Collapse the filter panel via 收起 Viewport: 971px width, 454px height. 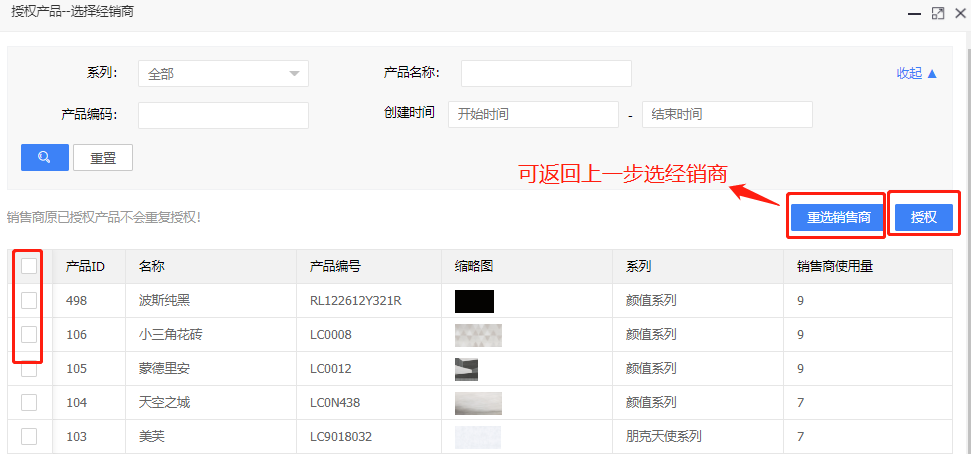pyautogui.click(x=916, y=73)
